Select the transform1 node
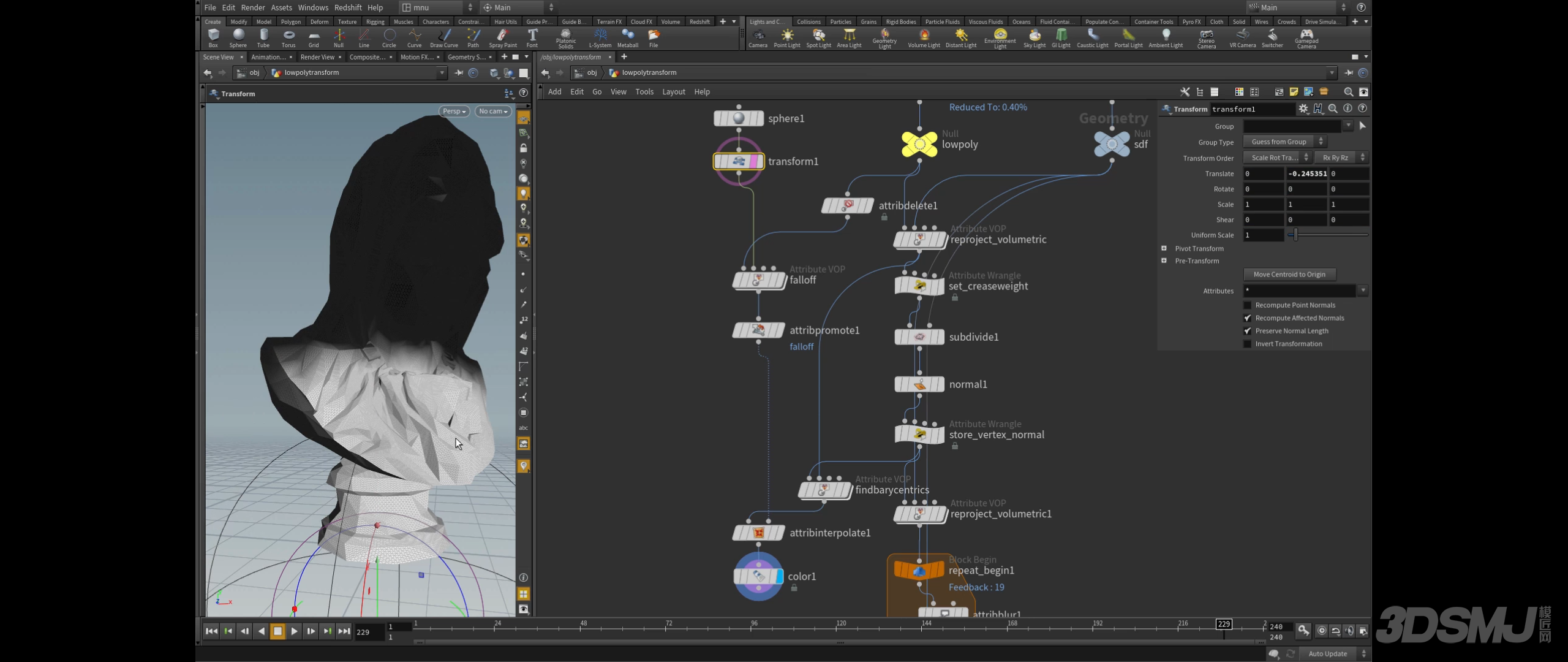This screenshot has height=662, width=1568. pyautogui.click(x=739, y=161)
